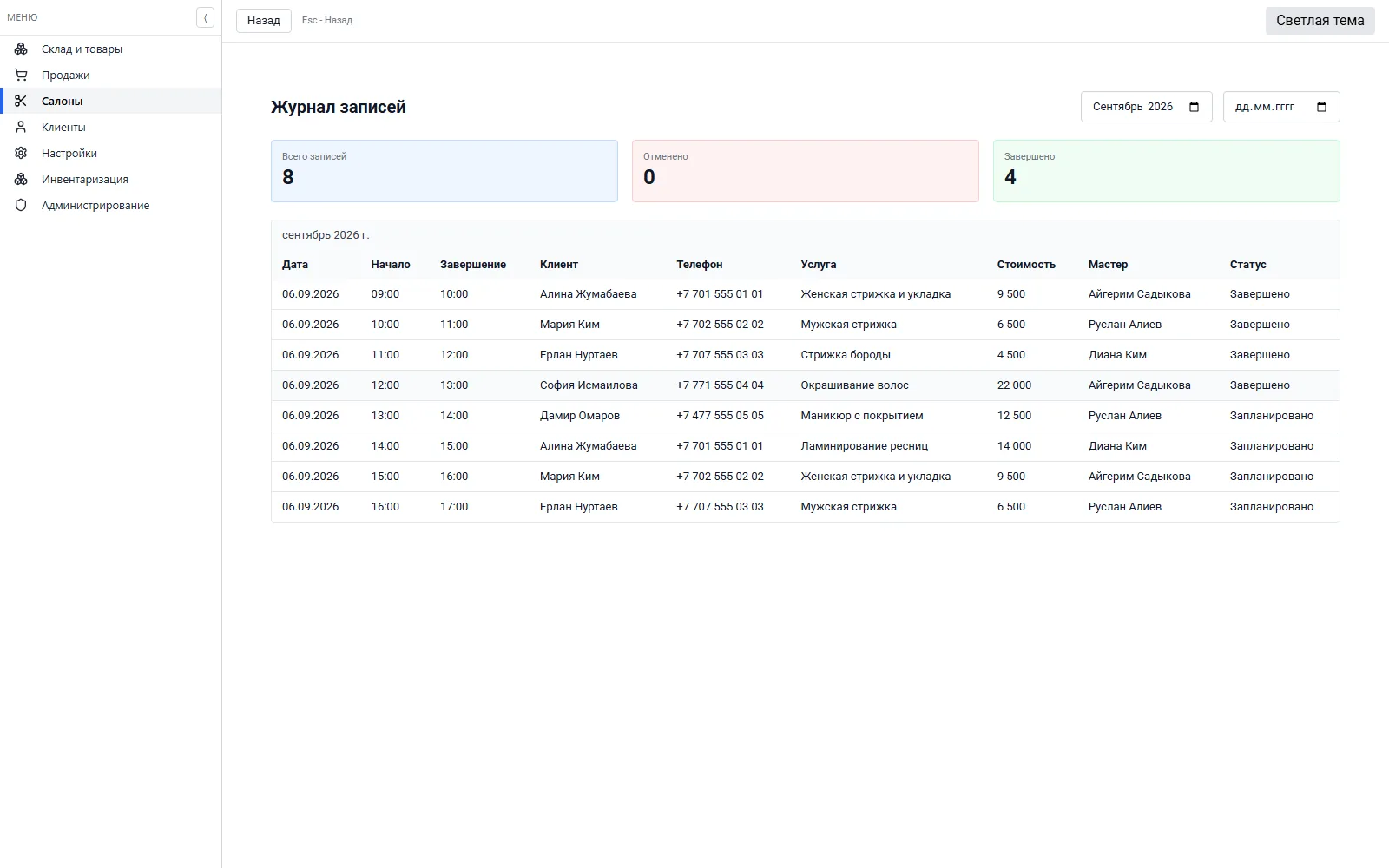1389x868 pixels.
Task: Click client Дамир Омаров
Action: coord(580,416)
